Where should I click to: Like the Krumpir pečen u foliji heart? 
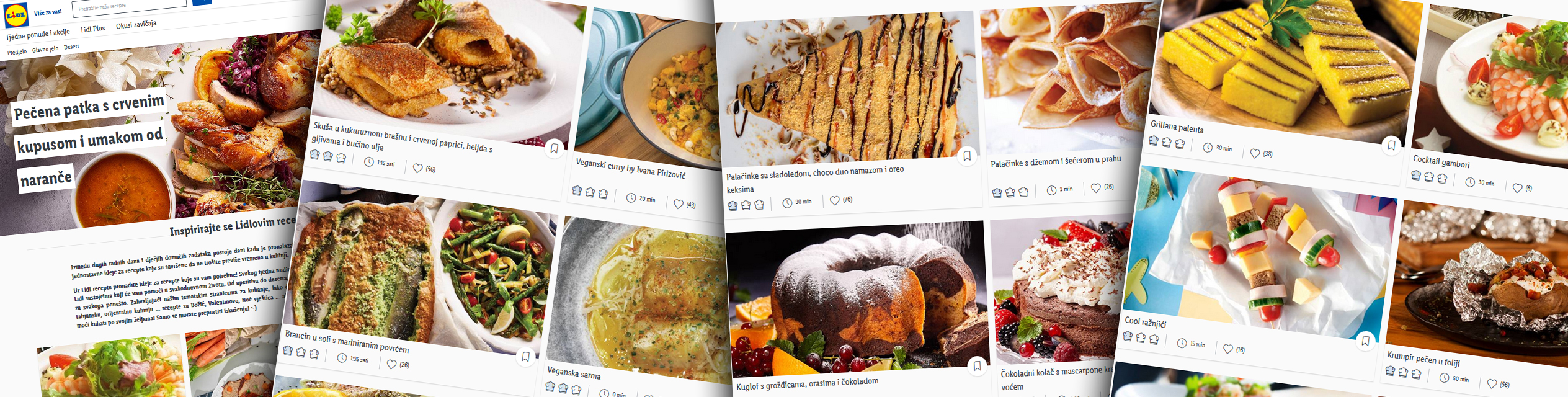(1492, 384)
